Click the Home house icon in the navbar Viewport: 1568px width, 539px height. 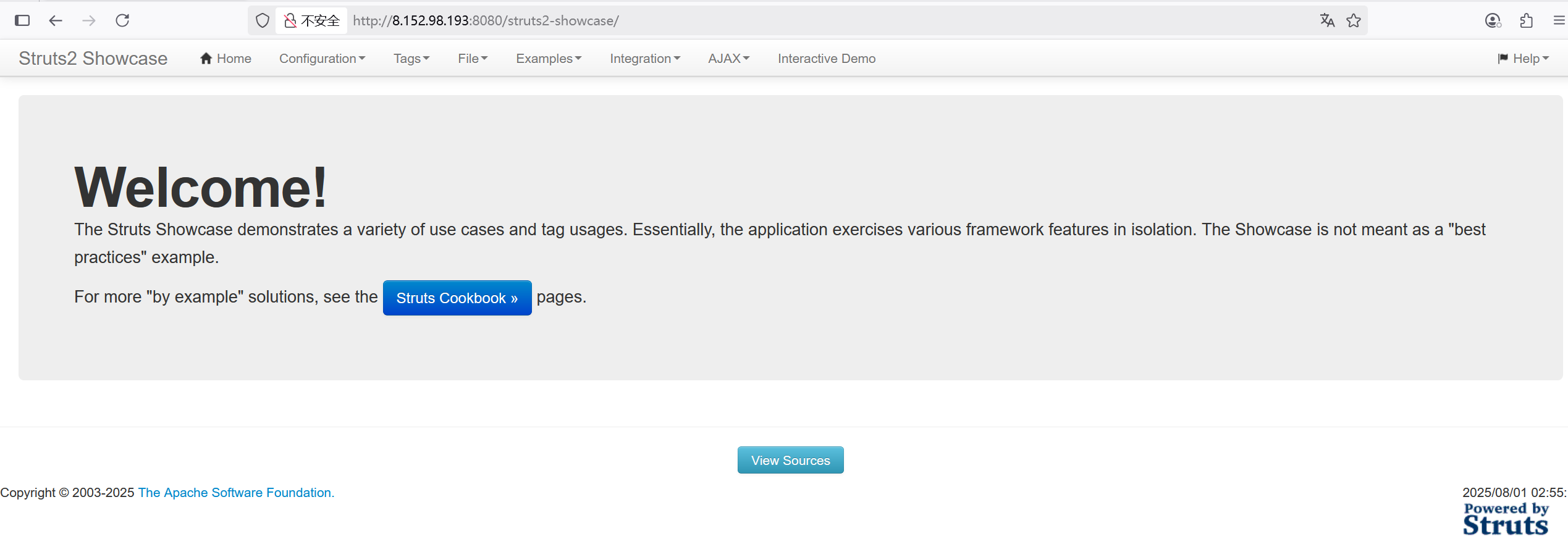(x=206, y=58)
